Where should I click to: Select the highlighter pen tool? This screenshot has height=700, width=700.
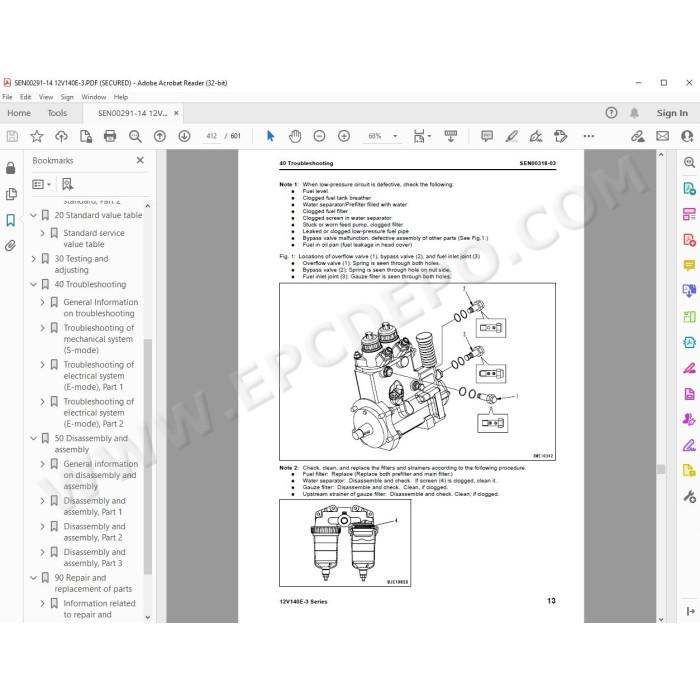(512, 136)
